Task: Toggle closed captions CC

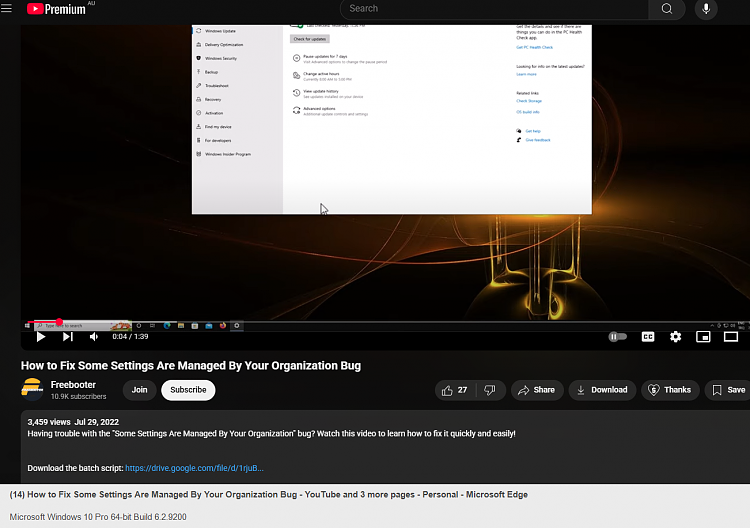Action: pos(648,337)
